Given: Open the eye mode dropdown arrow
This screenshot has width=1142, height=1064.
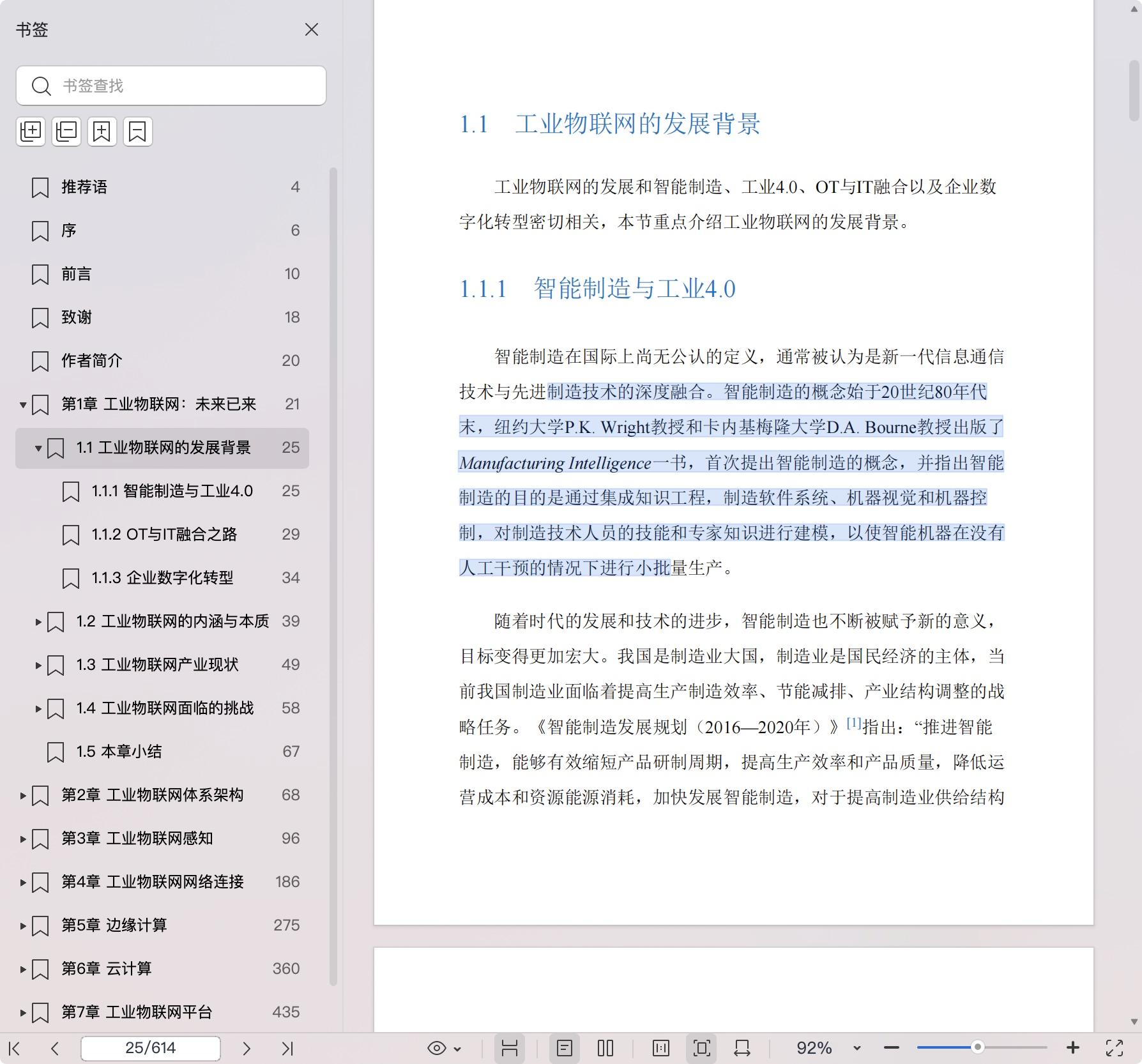Looking at the screenshot, I should coord(457,1049).
